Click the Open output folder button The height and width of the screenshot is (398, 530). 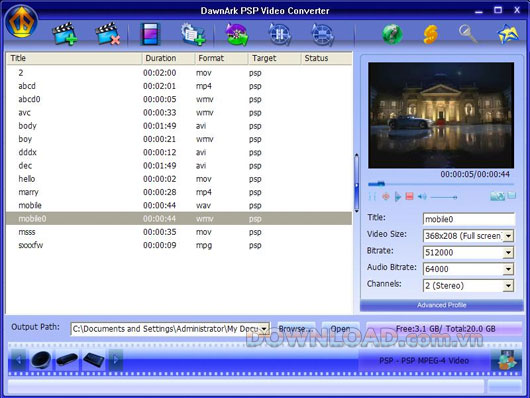point(340,329)
